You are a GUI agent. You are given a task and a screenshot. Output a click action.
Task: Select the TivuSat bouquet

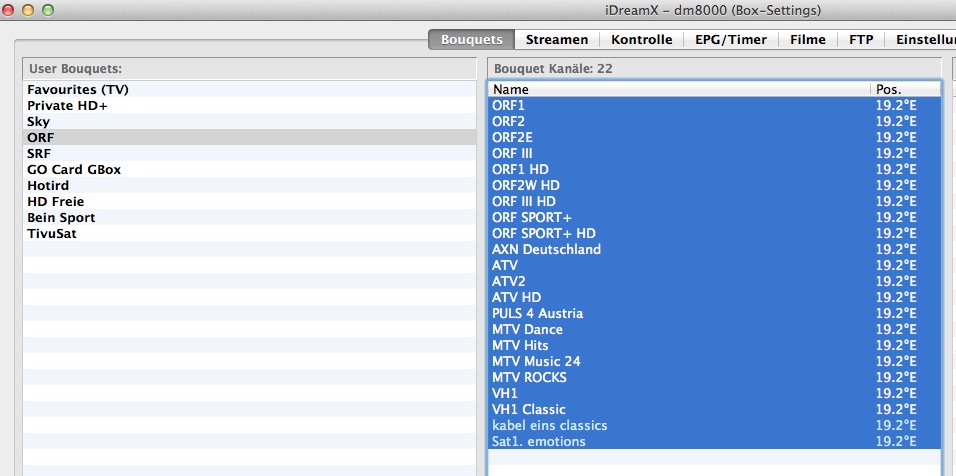[250, 233]
